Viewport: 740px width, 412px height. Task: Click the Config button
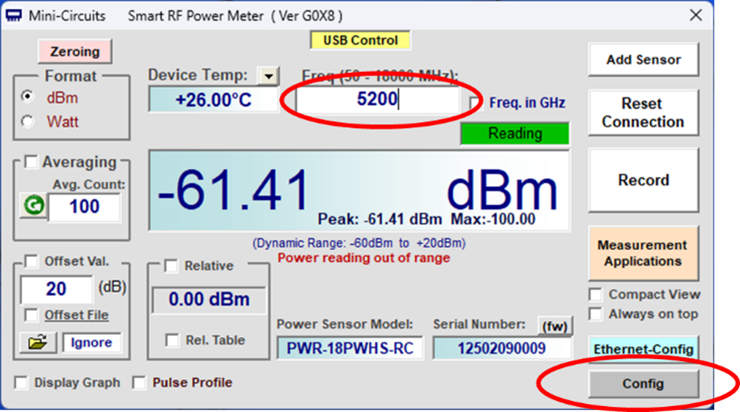point(643,384)
